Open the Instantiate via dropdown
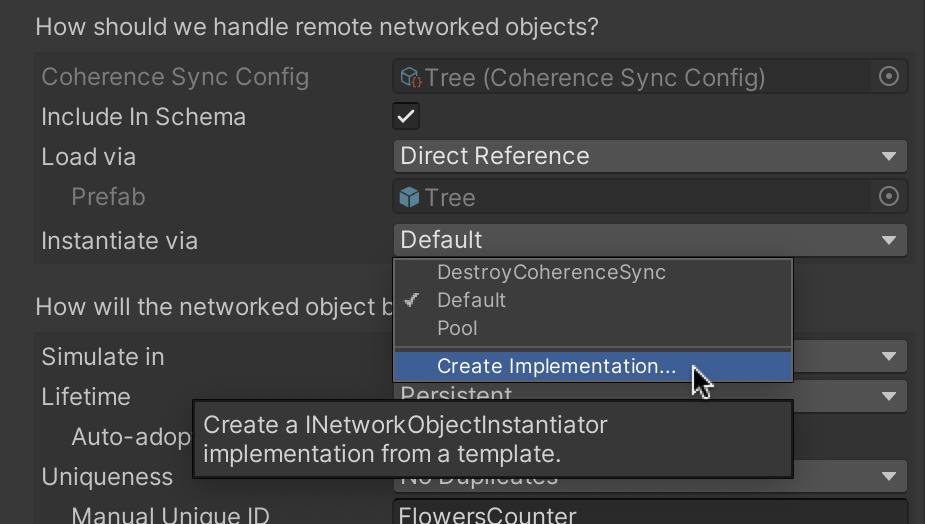Image resolution: width=925 pixels, height=524 pixels. (x=650, y=240)
